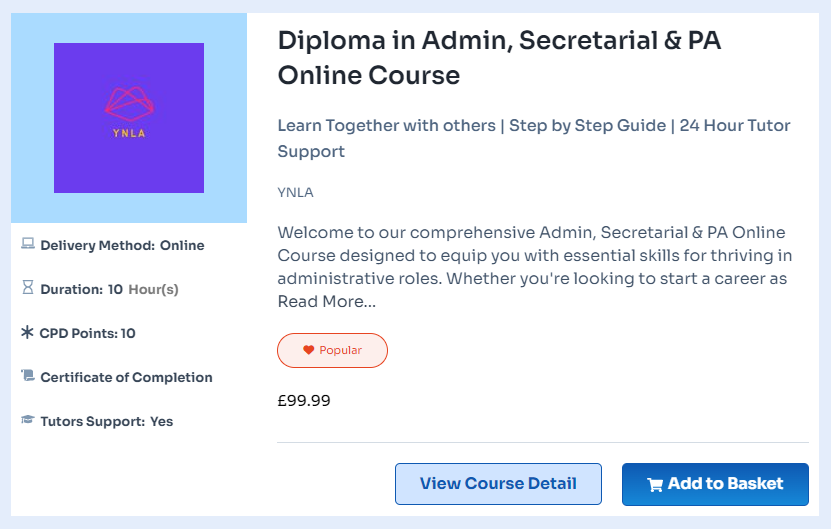This screenshot has height=529, width=831.
Task: Add the course to basket
Action: pos(715,484)
